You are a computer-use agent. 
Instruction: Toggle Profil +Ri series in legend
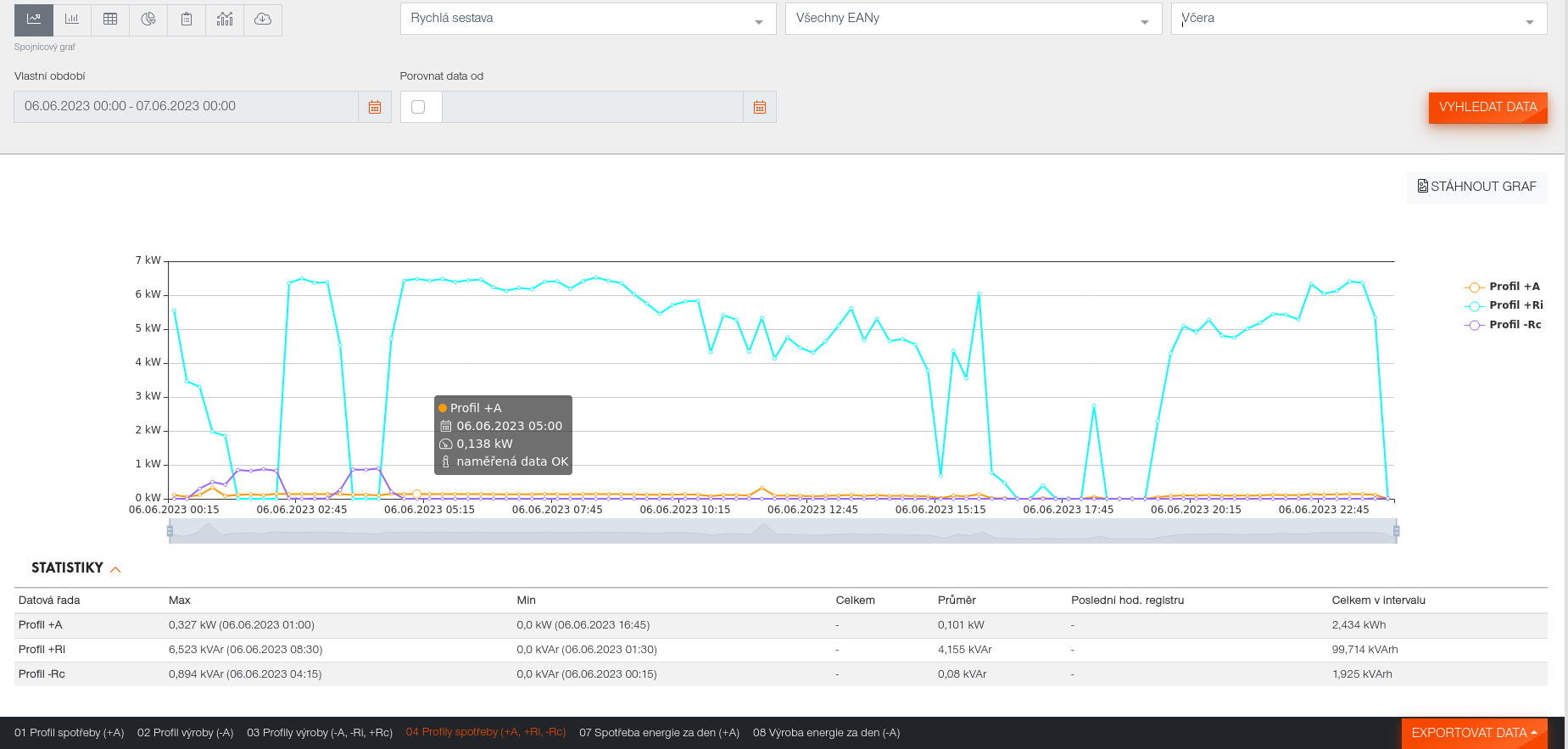coord(1504,305)
